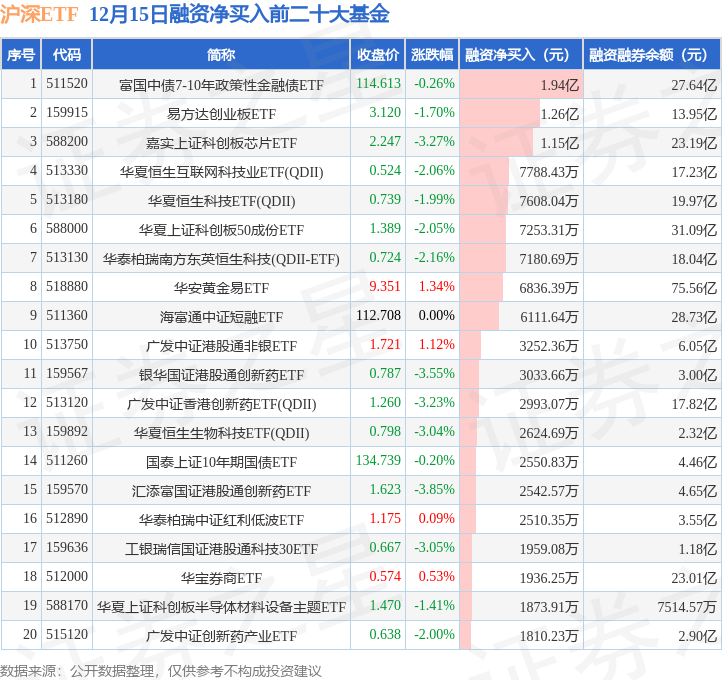The width and height of the screenshot is (722, 680).
Task: Click fund code 515120
Action: [67, 634]
